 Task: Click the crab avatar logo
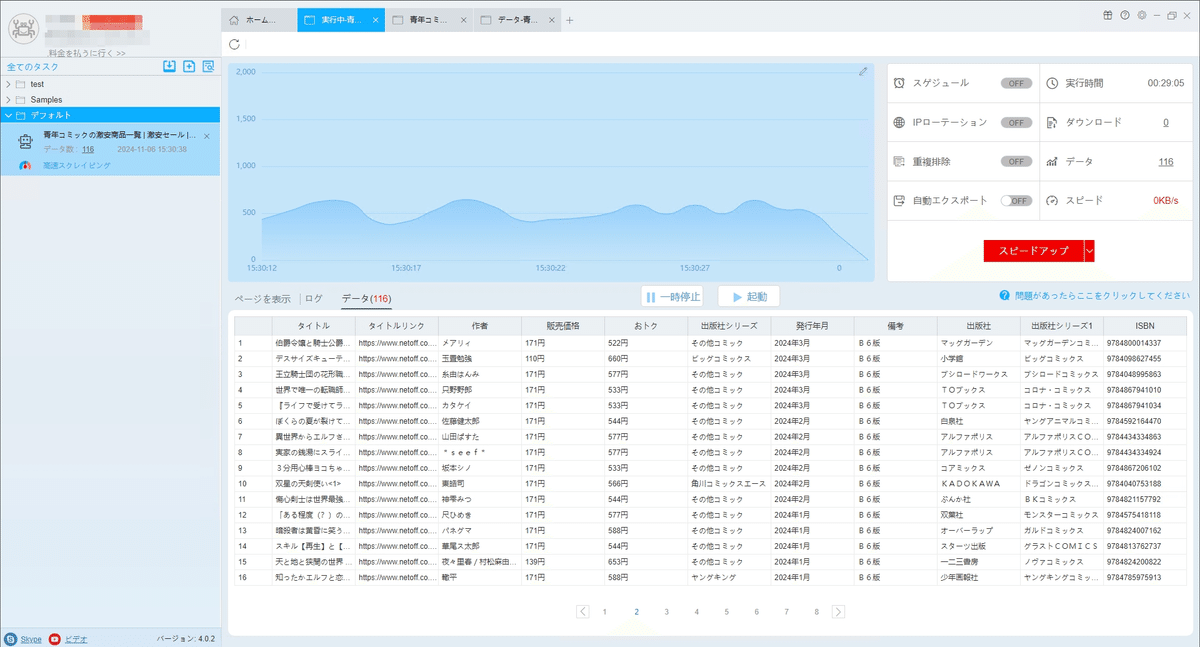(x=23, y=27)
